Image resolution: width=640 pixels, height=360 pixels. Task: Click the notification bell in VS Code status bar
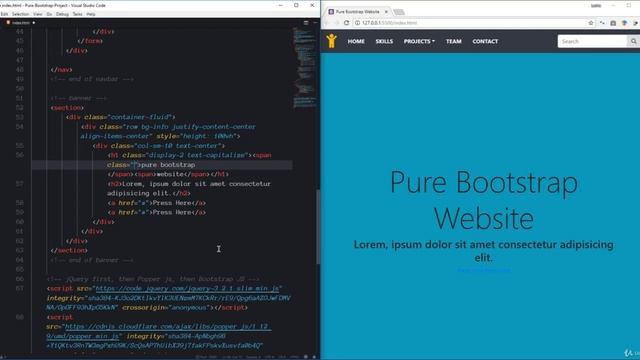[x=314, y=357]
